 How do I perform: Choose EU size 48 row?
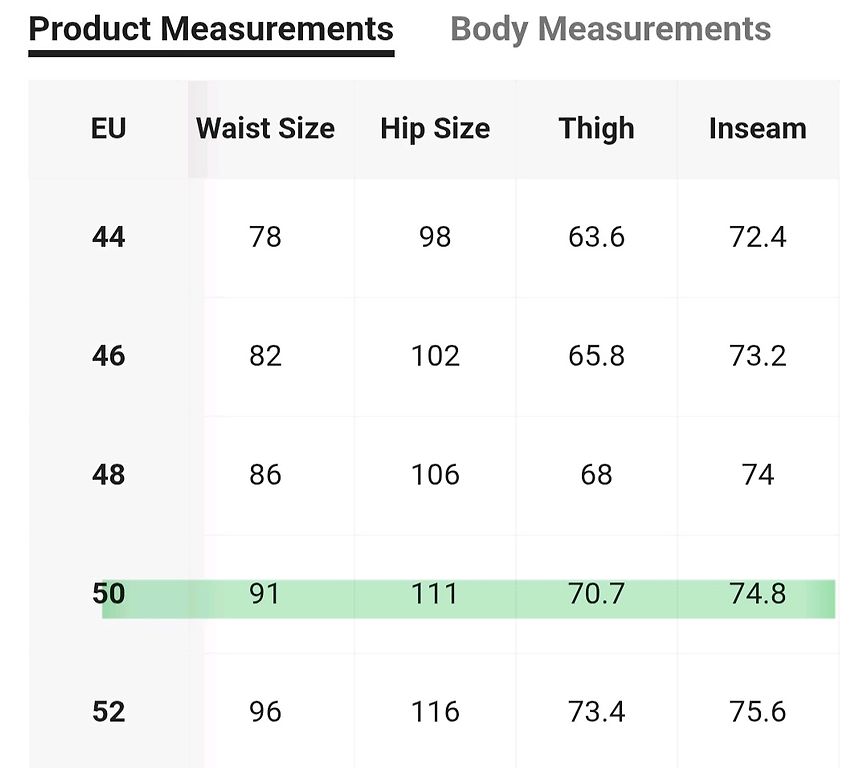click(434, 475)
